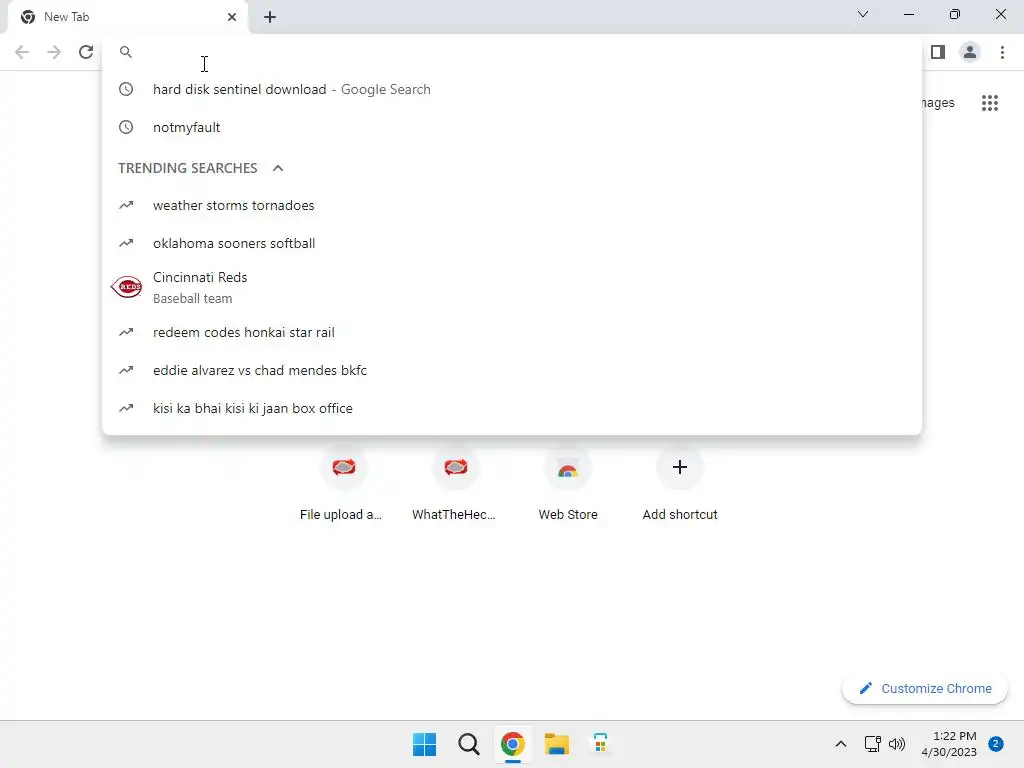The height and width of the screenshot is (768, 1024).
Task: Choose 'oklahoma sooners softball' trending search
Action: click(x=512, y=243)
